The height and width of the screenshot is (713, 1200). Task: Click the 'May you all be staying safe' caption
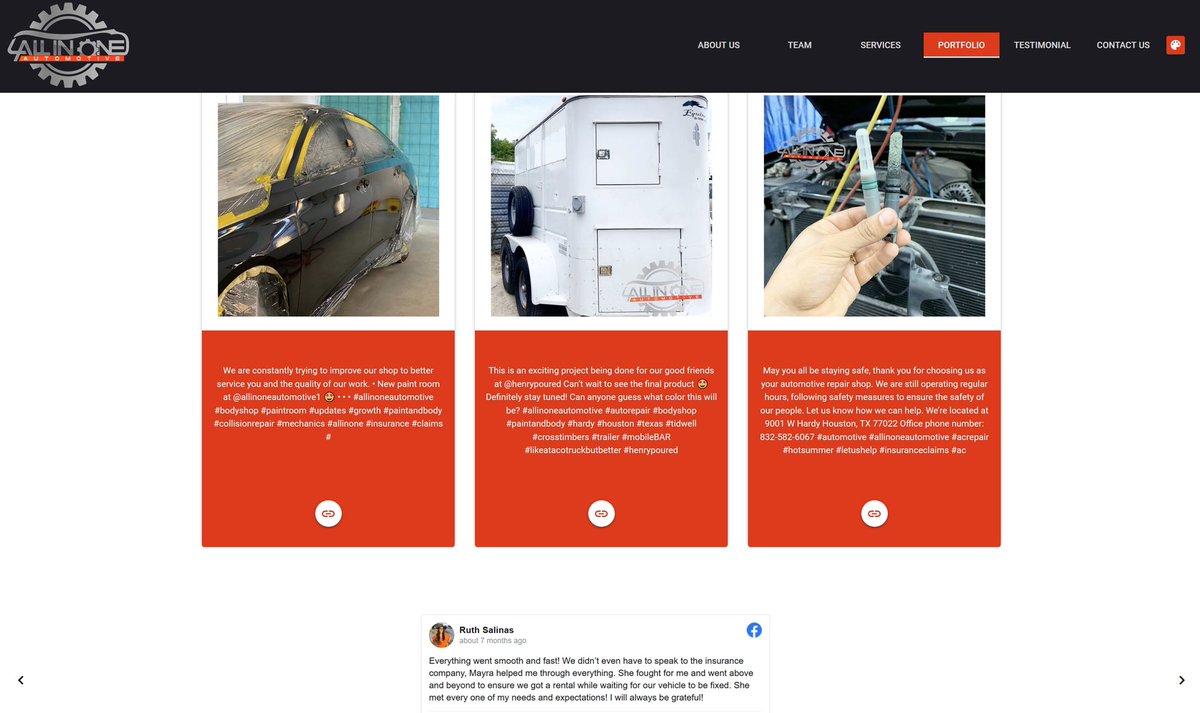click(x=874, y=411)
